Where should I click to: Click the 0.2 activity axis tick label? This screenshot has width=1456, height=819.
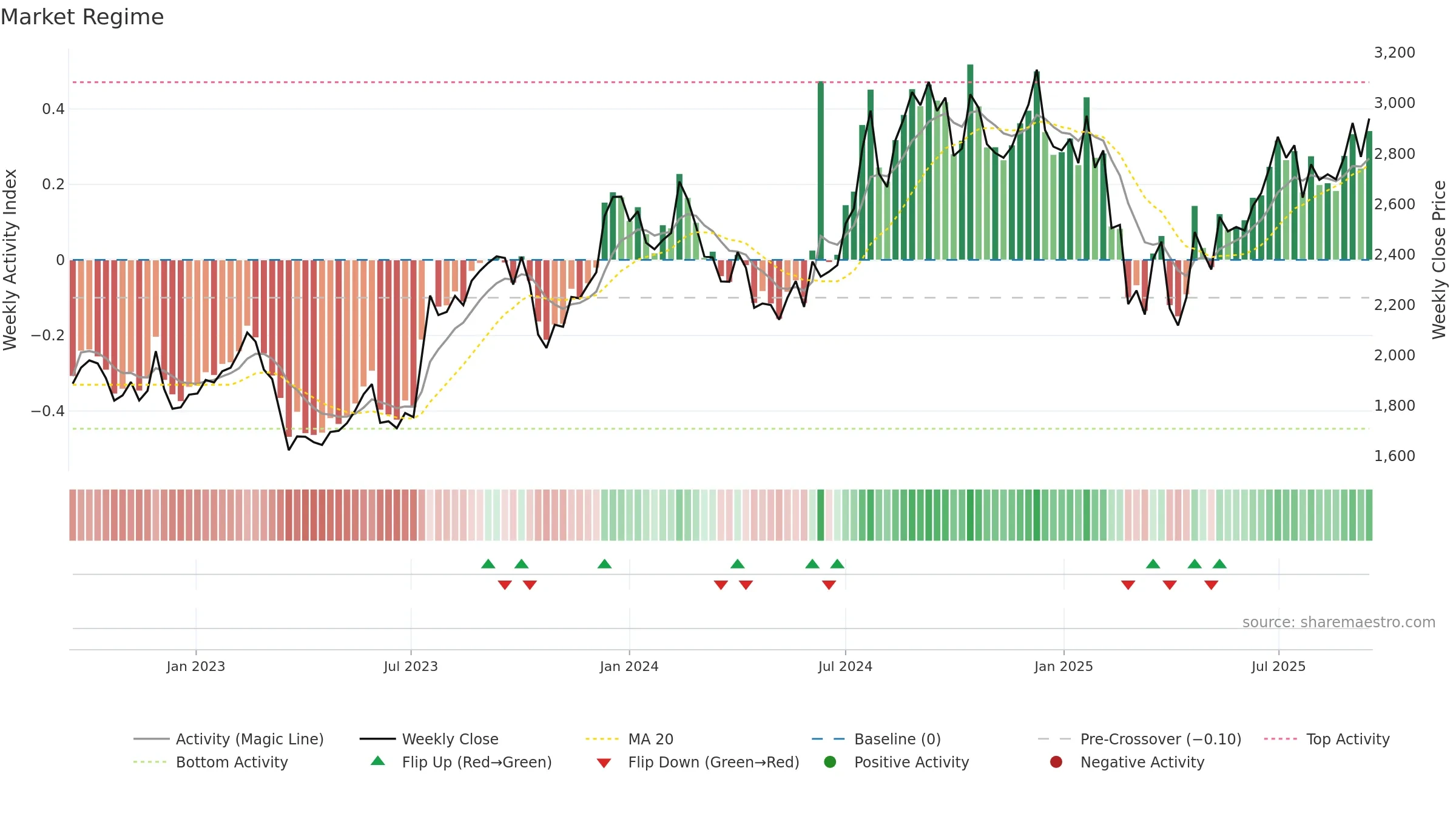pyautogui.click(x=53, y=184)
